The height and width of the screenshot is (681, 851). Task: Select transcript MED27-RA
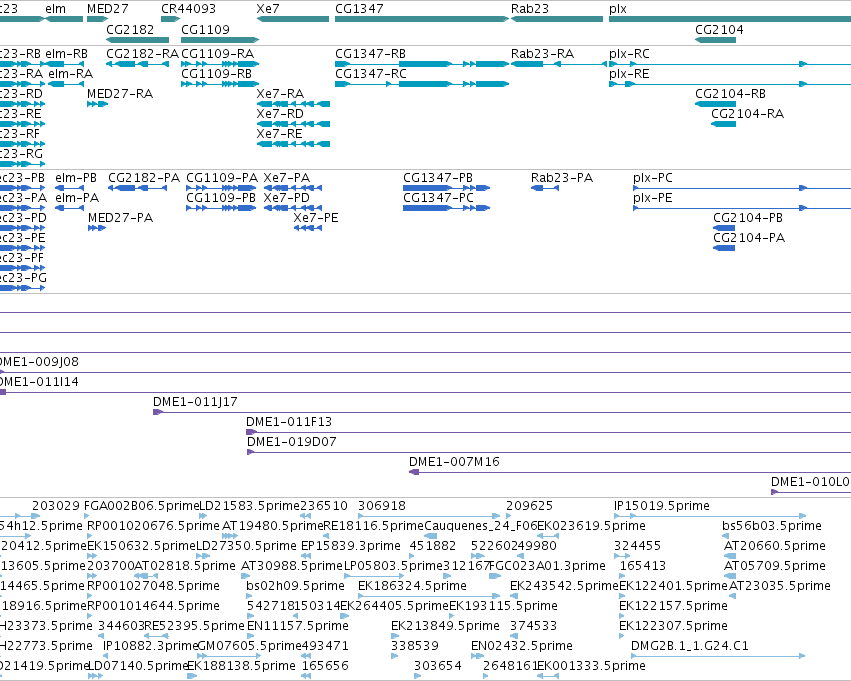tap(97, 104)
